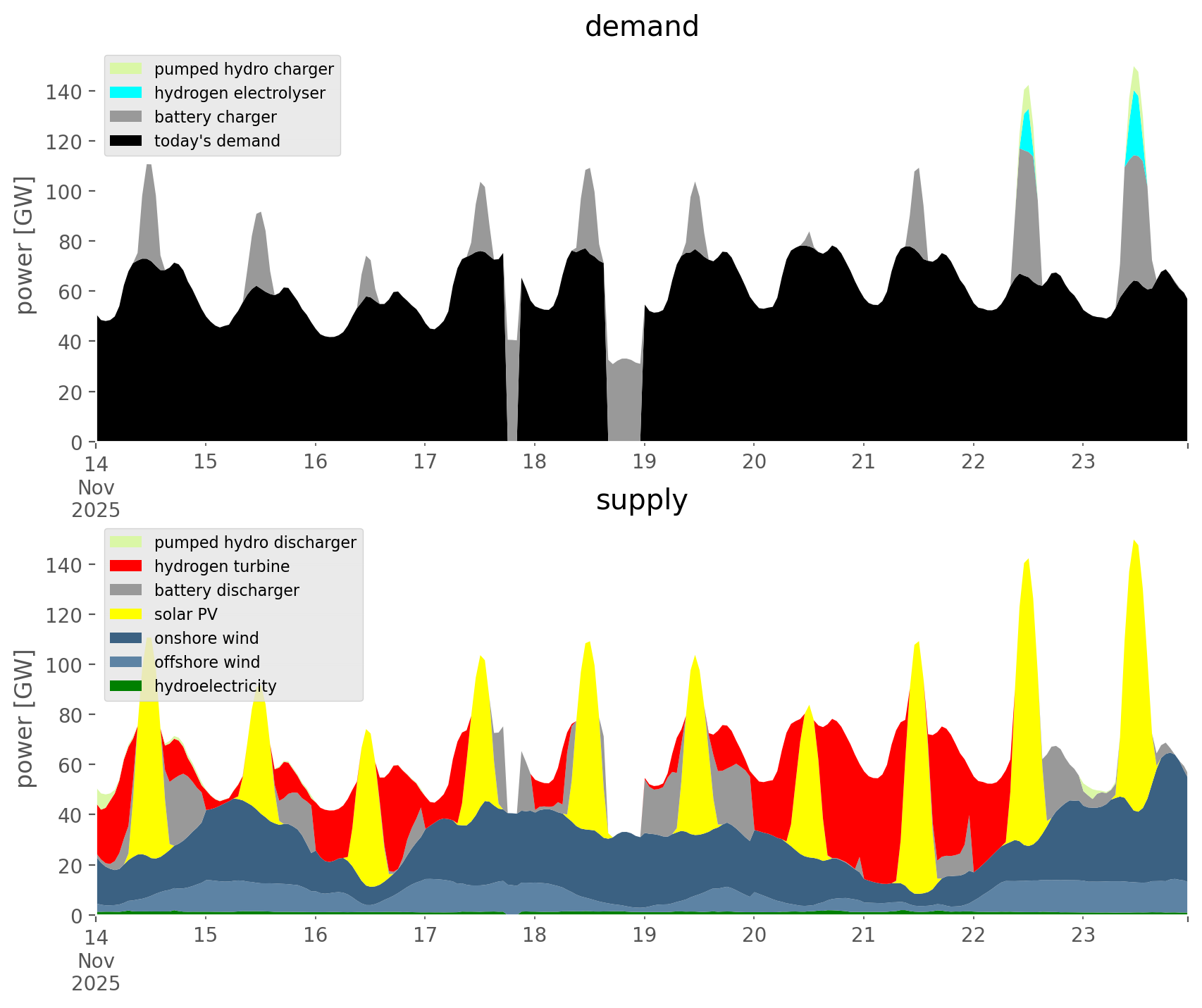Click the black today's demand legend swatch
The width and height of the screenshot is (1202, 1008).
[126, 141]
